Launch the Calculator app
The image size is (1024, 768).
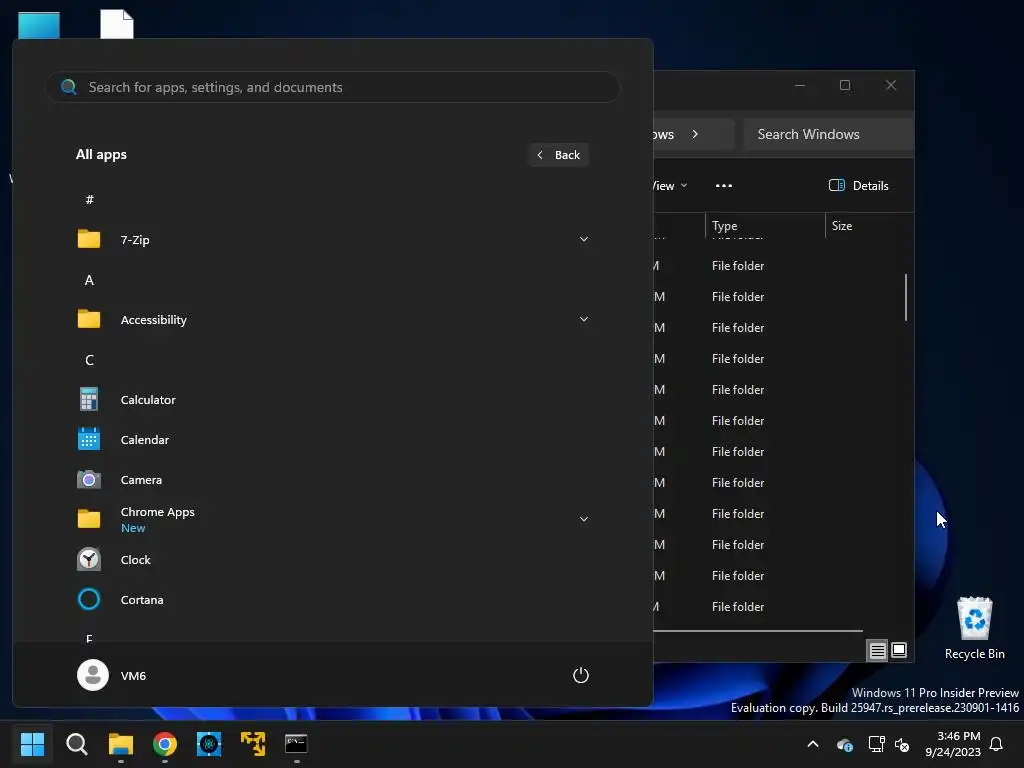click(332, 400)
